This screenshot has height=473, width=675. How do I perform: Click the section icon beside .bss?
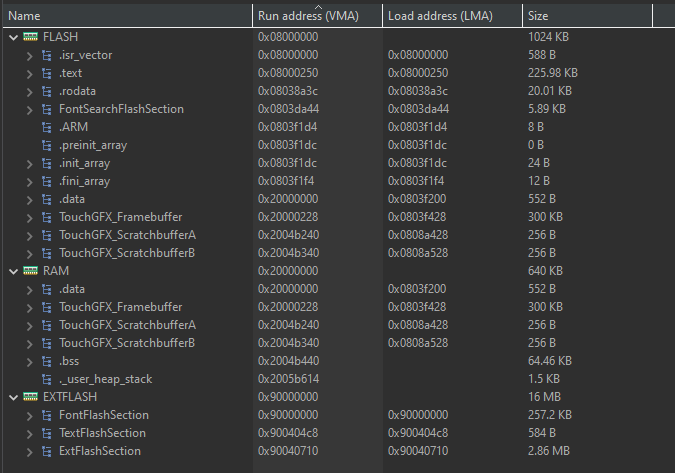[x=47, y=361]
